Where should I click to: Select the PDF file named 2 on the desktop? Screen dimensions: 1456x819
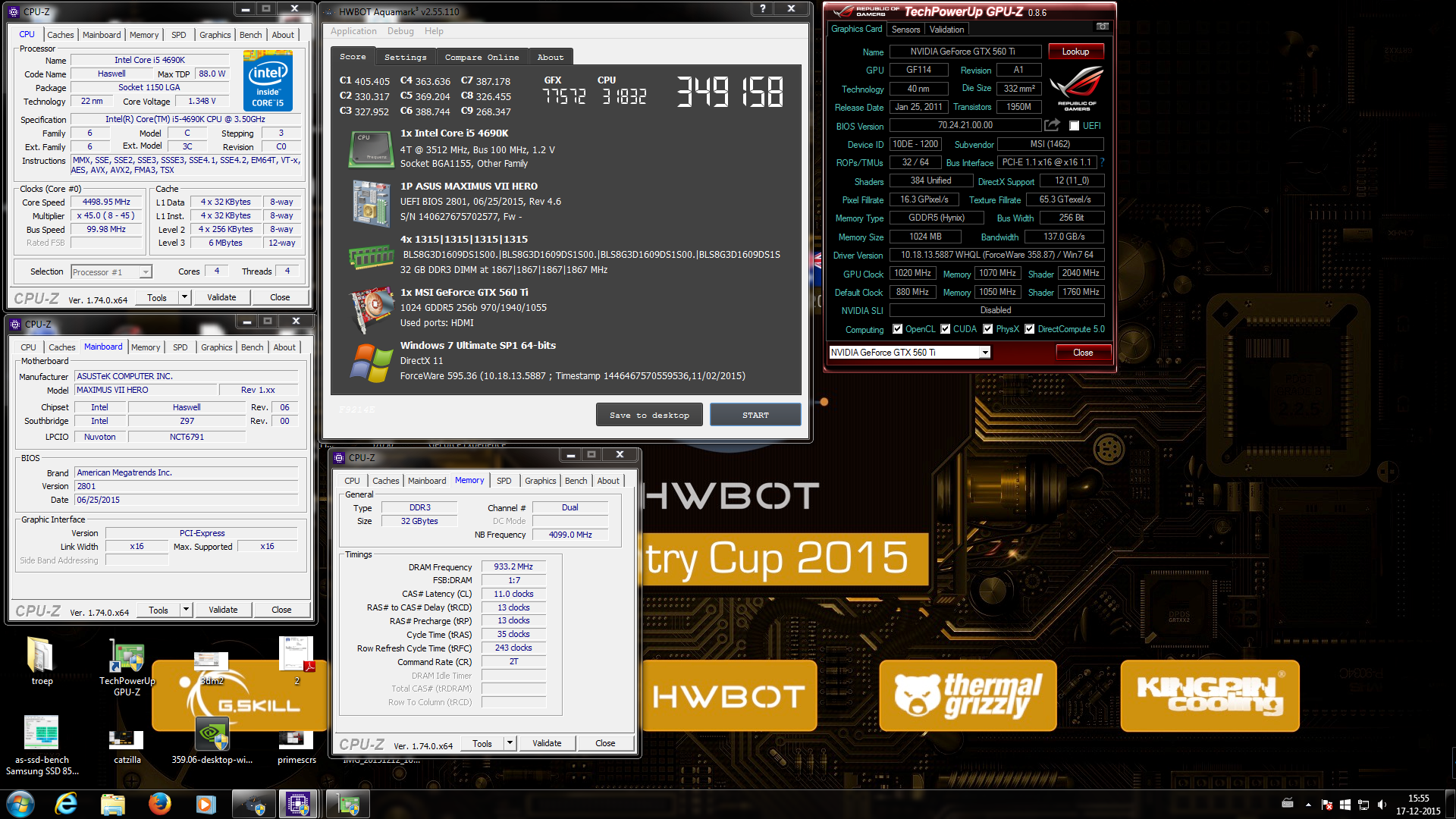point(297,661)
